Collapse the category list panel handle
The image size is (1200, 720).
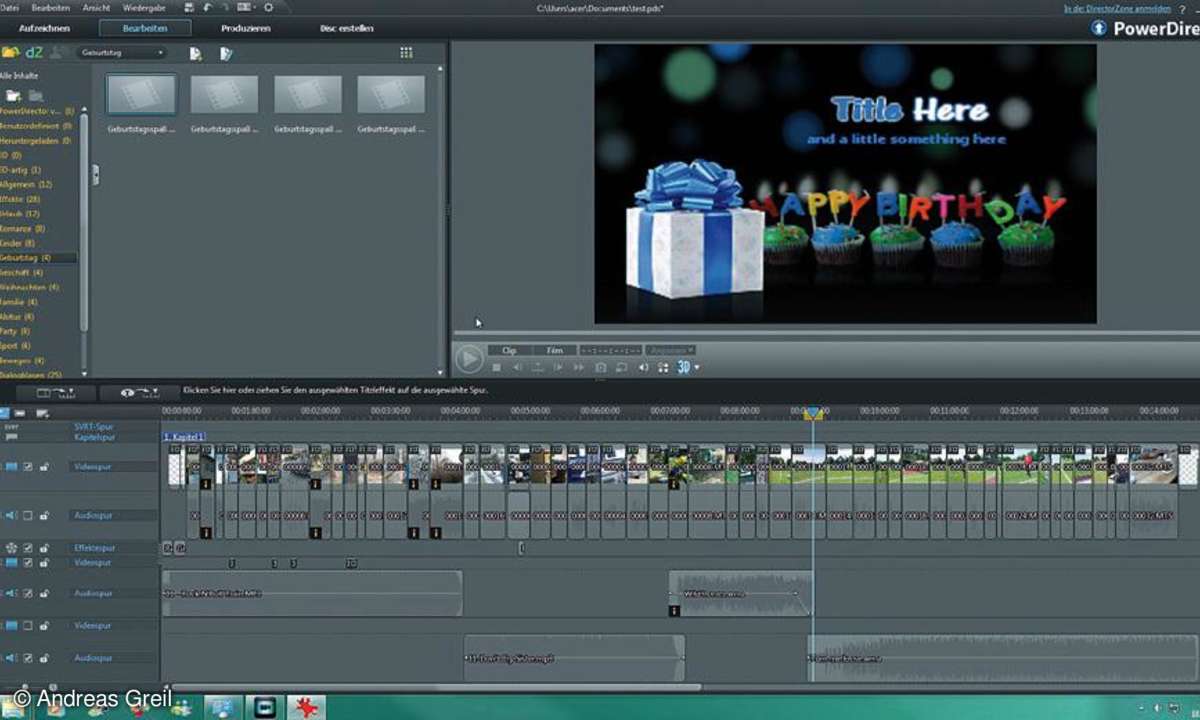[x=95, y=175]
